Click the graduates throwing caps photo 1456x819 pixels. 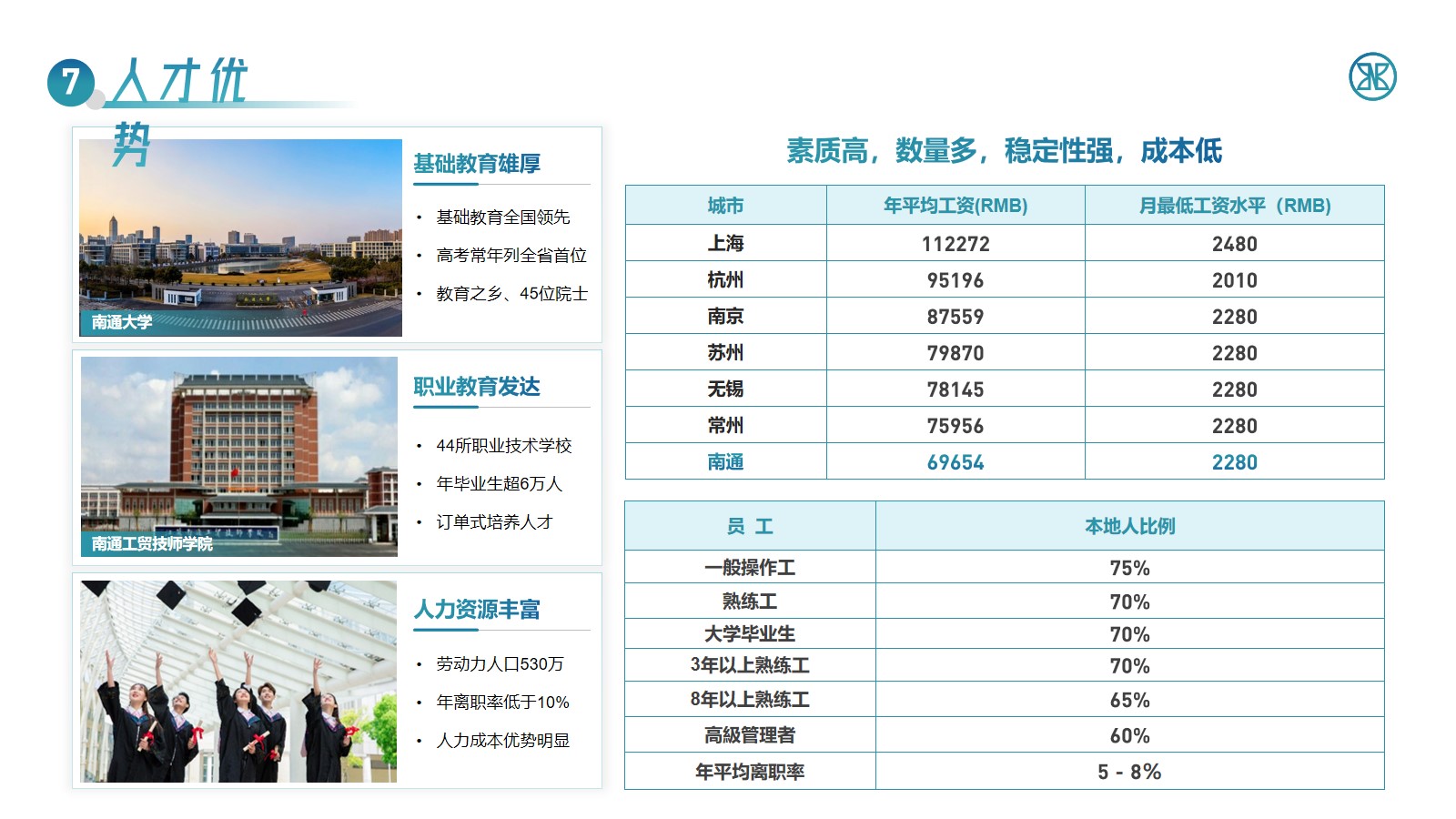(x=238, y=681)
